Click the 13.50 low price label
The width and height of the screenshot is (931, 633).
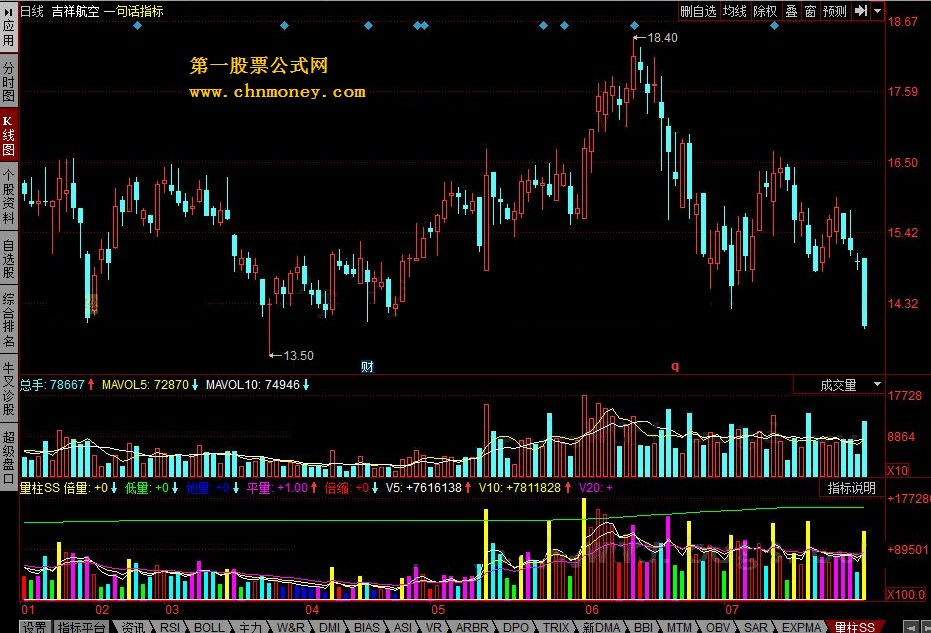298,356
